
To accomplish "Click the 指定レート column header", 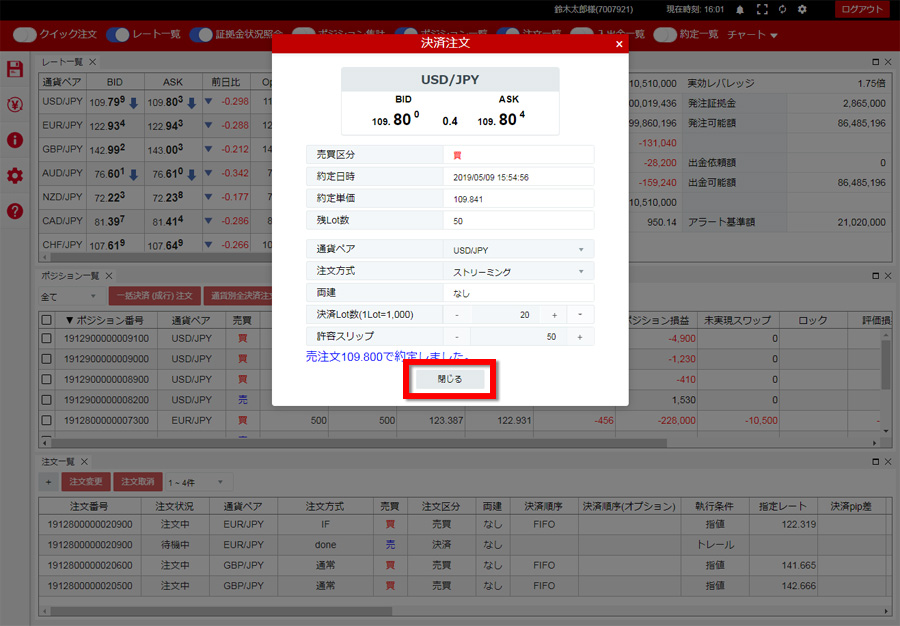I will coord(782,506).
